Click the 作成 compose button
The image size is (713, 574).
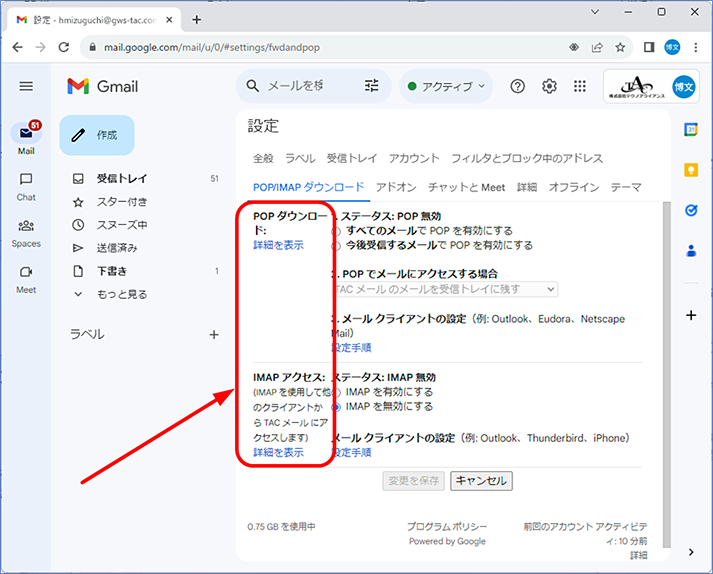pos(97,135)
